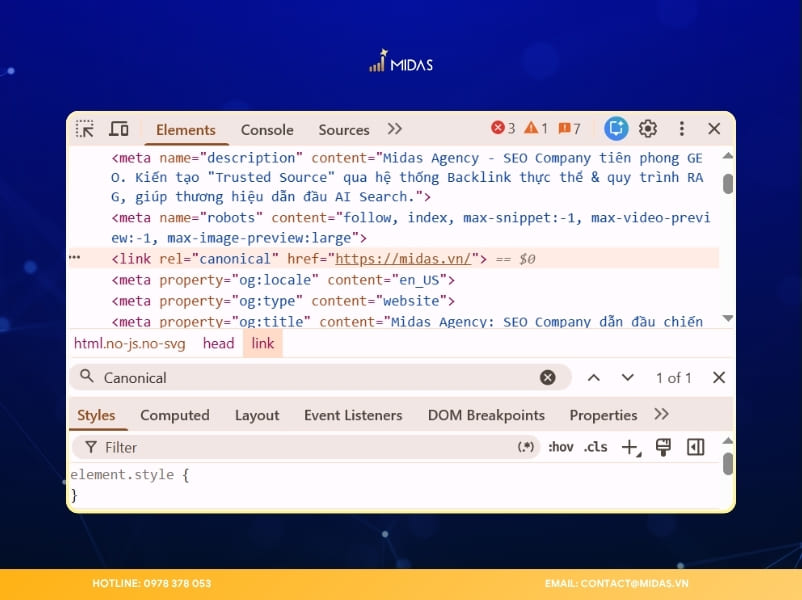Open the DOM Breakpoints tab
Viewport: 802px width, 600px height.
click(x=486, y=415)
